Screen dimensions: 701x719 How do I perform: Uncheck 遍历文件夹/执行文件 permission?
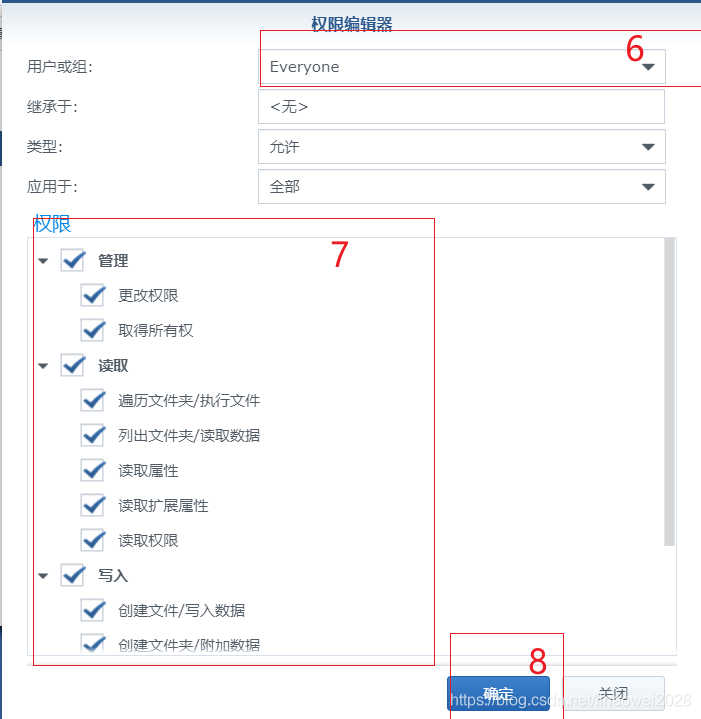coord(93,400)
